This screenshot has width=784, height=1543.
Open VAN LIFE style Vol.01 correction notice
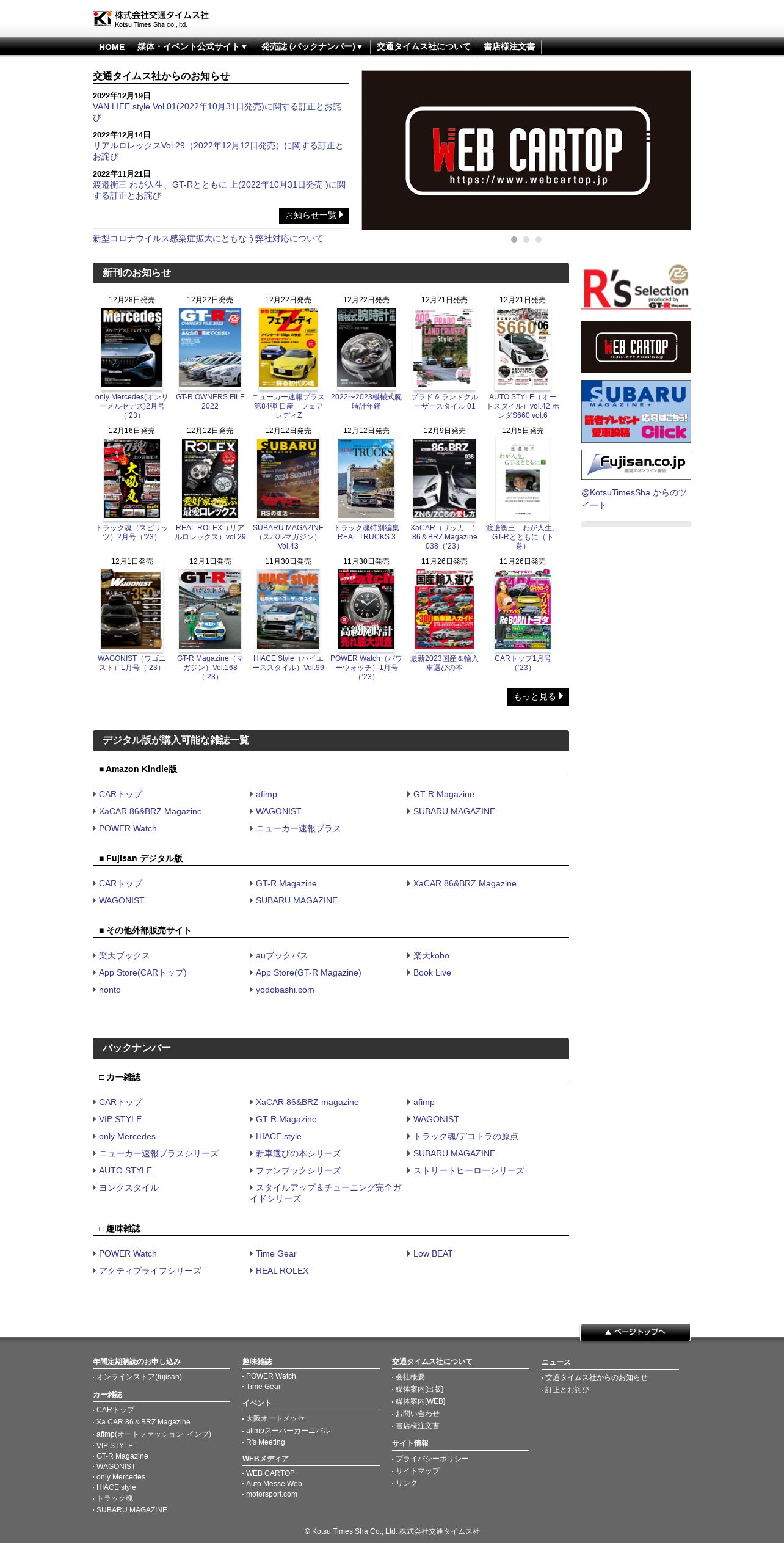(x=217, y=112)
